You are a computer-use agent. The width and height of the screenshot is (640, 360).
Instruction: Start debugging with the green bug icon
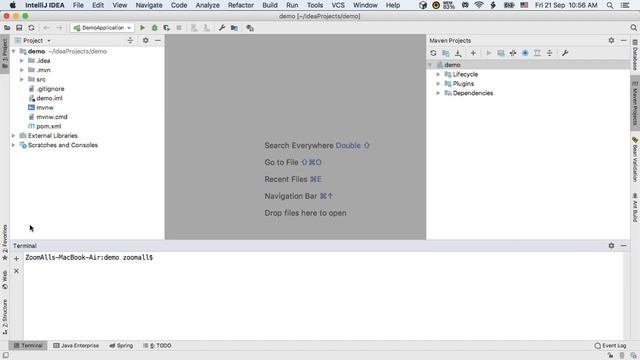(154, 28)
